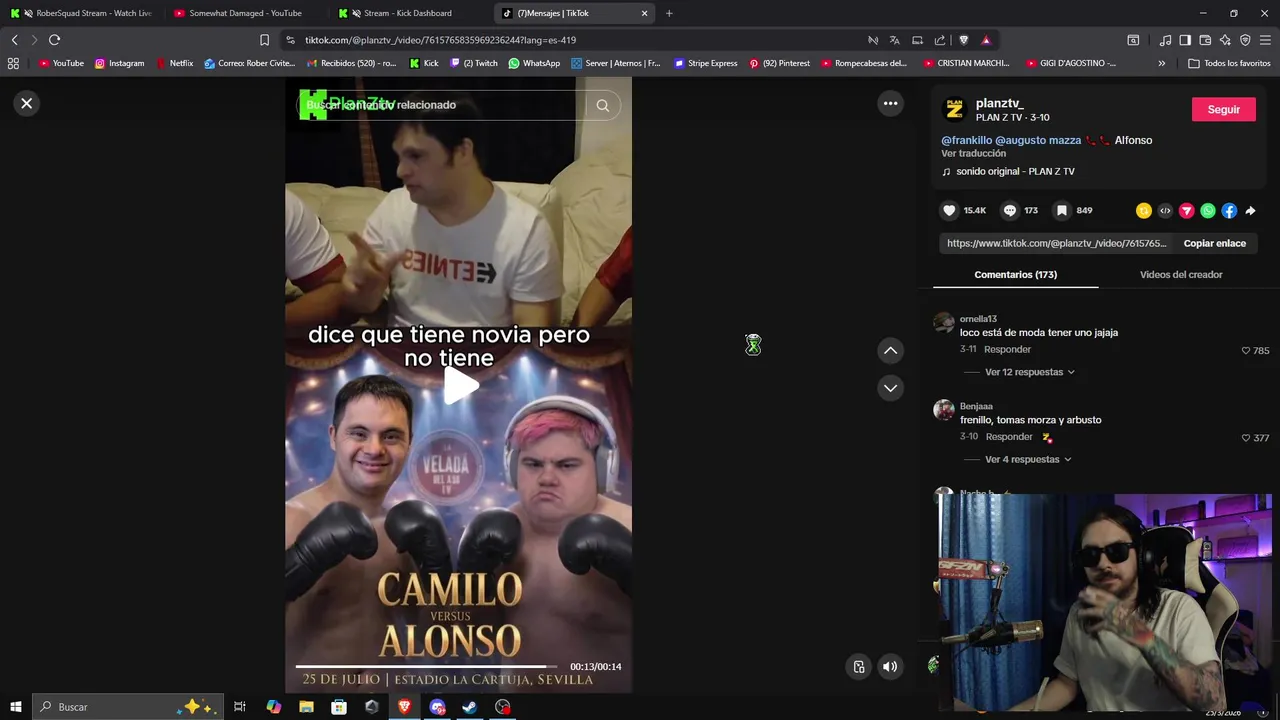Share the video to WhatsApp
The height and width of the screenshot is (720, 1280).
tap(1208, 211)
